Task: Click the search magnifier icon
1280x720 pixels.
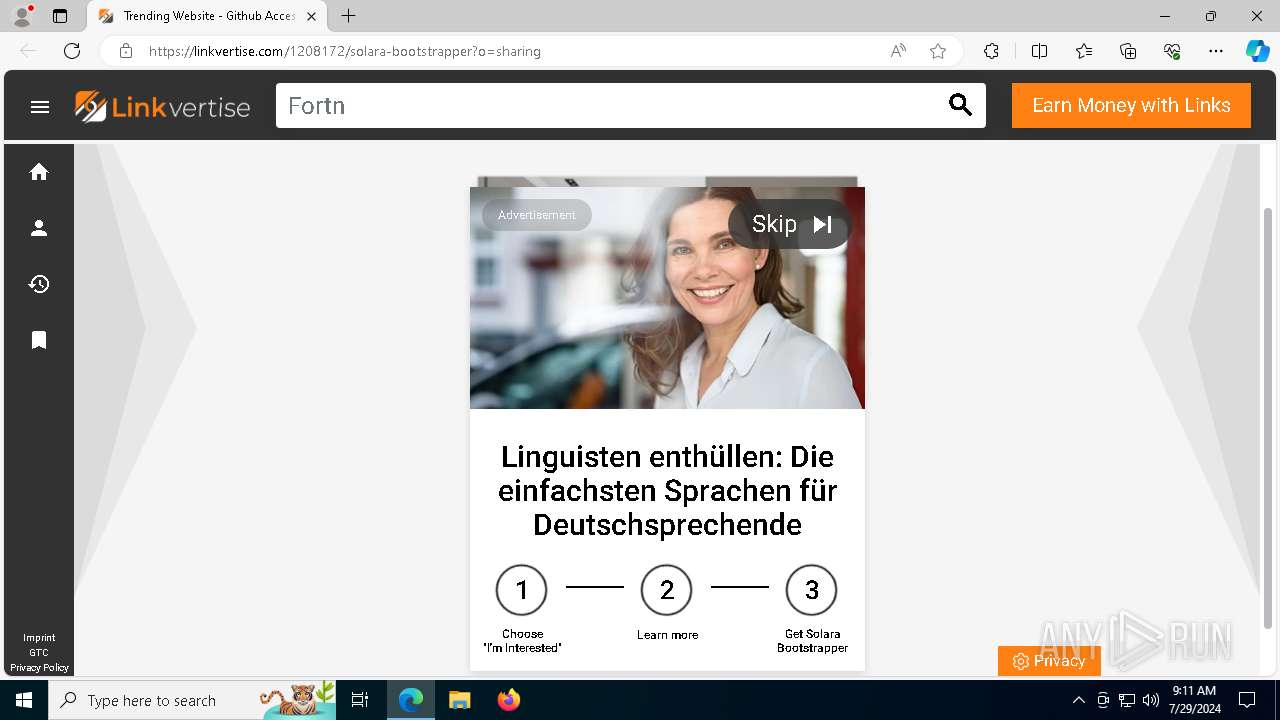Action: [960, 105]
